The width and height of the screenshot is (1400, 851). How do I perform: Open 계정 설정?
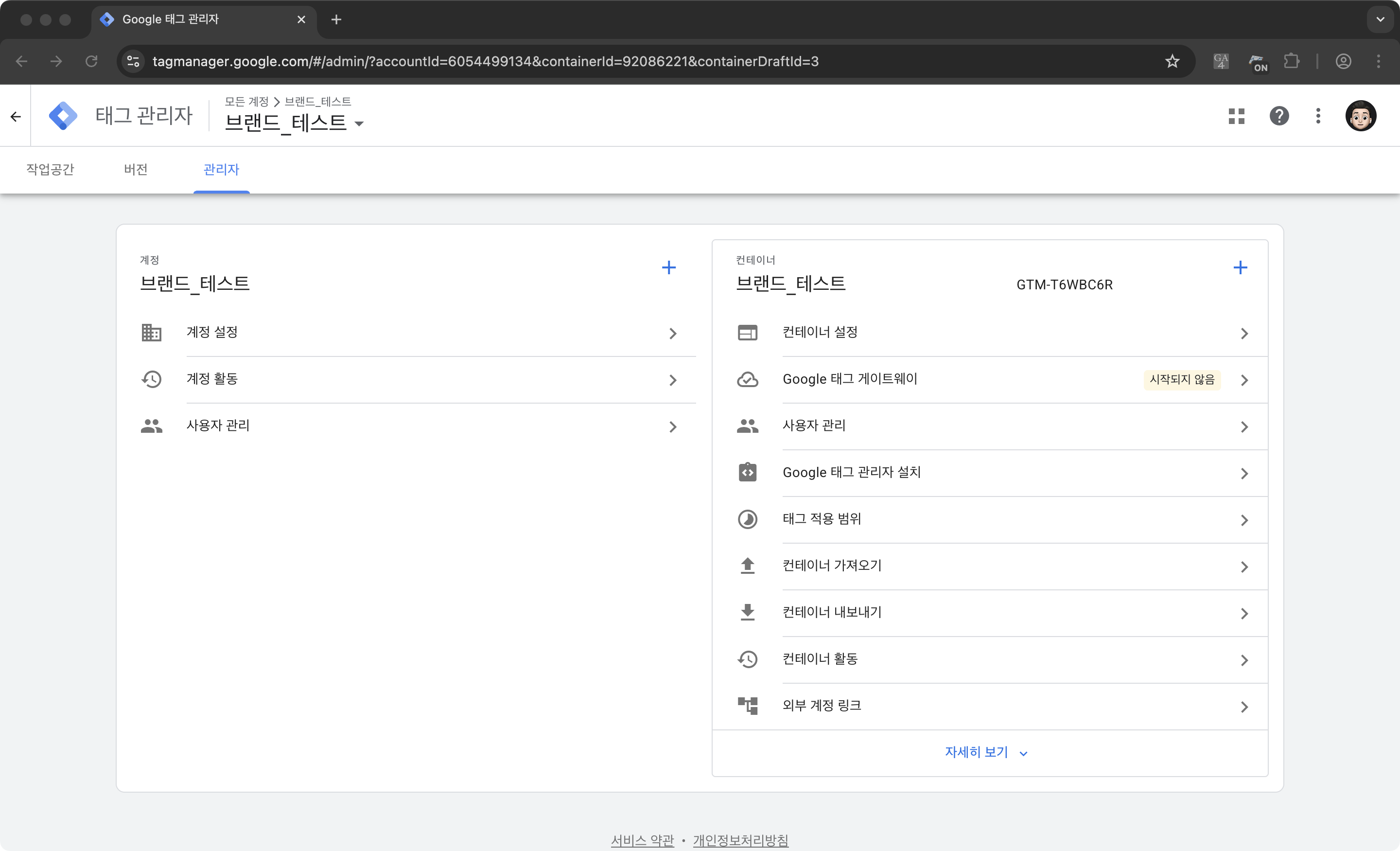pos(418,333)
